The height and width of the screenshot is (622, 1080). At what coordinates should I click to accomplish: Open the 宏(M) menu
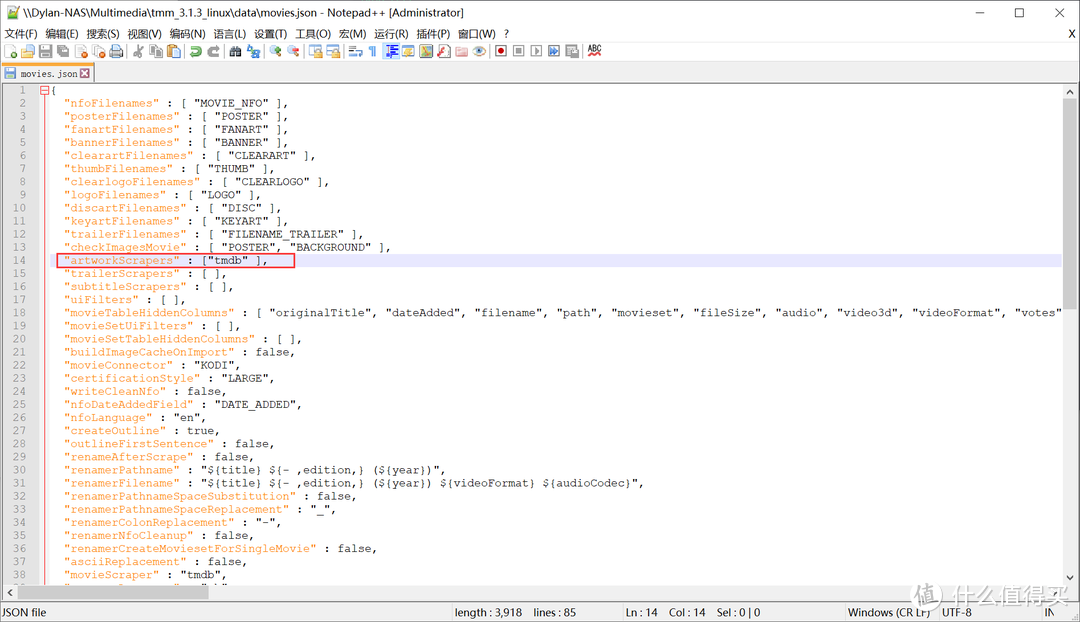[353, 34]
